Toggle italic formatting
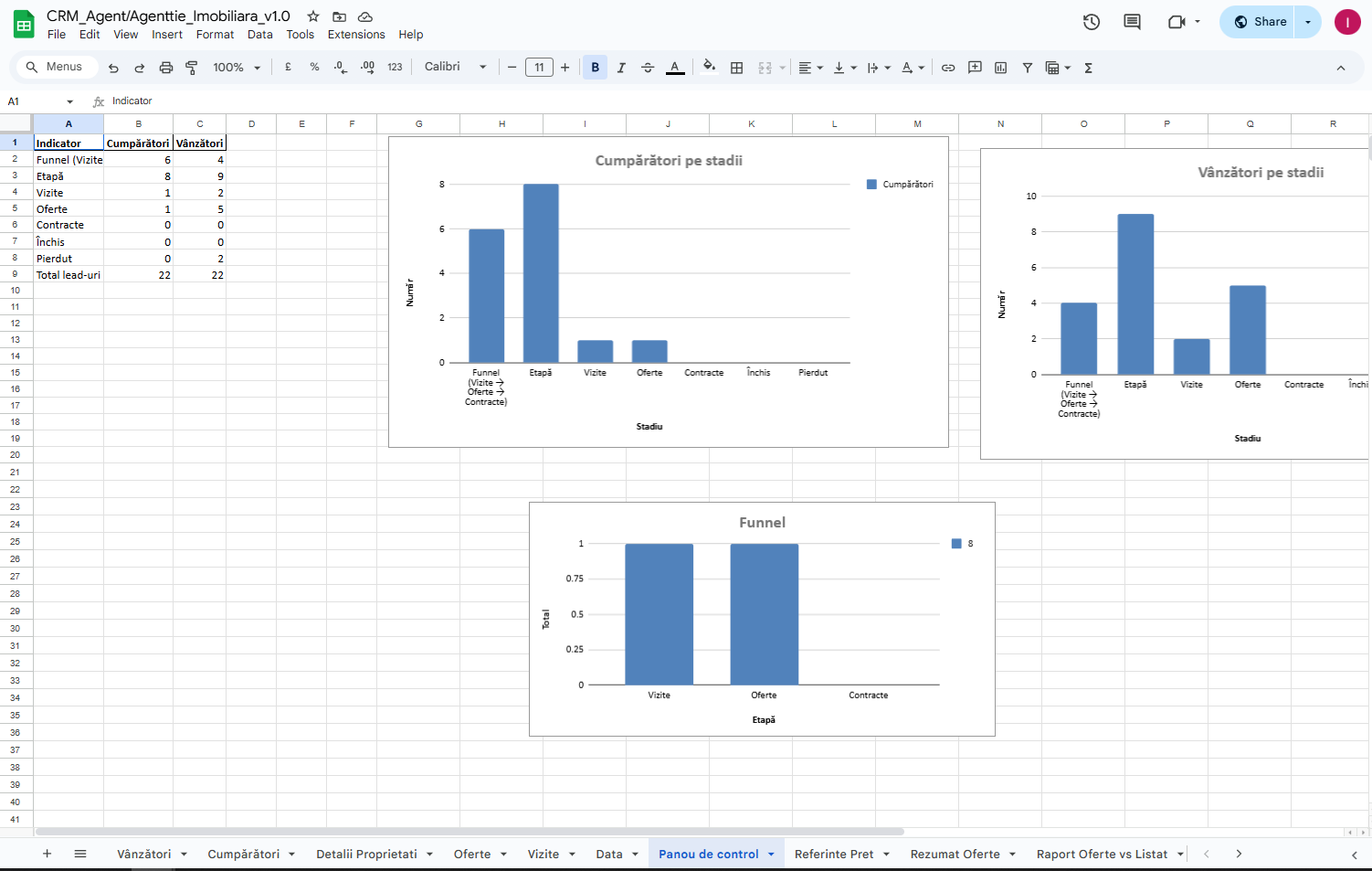Screen dimensions: 1372x871 coord(621,67)
